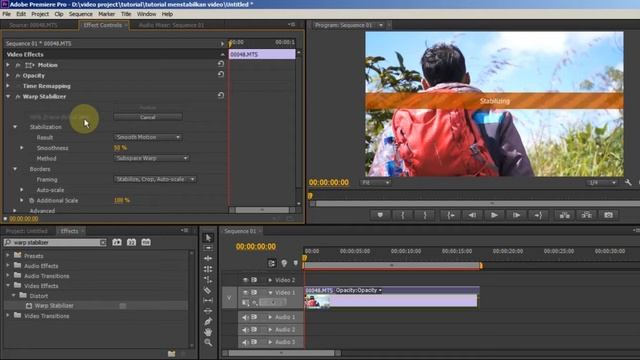Select Warp Stabilizer in Effects list

click(54, 306)
